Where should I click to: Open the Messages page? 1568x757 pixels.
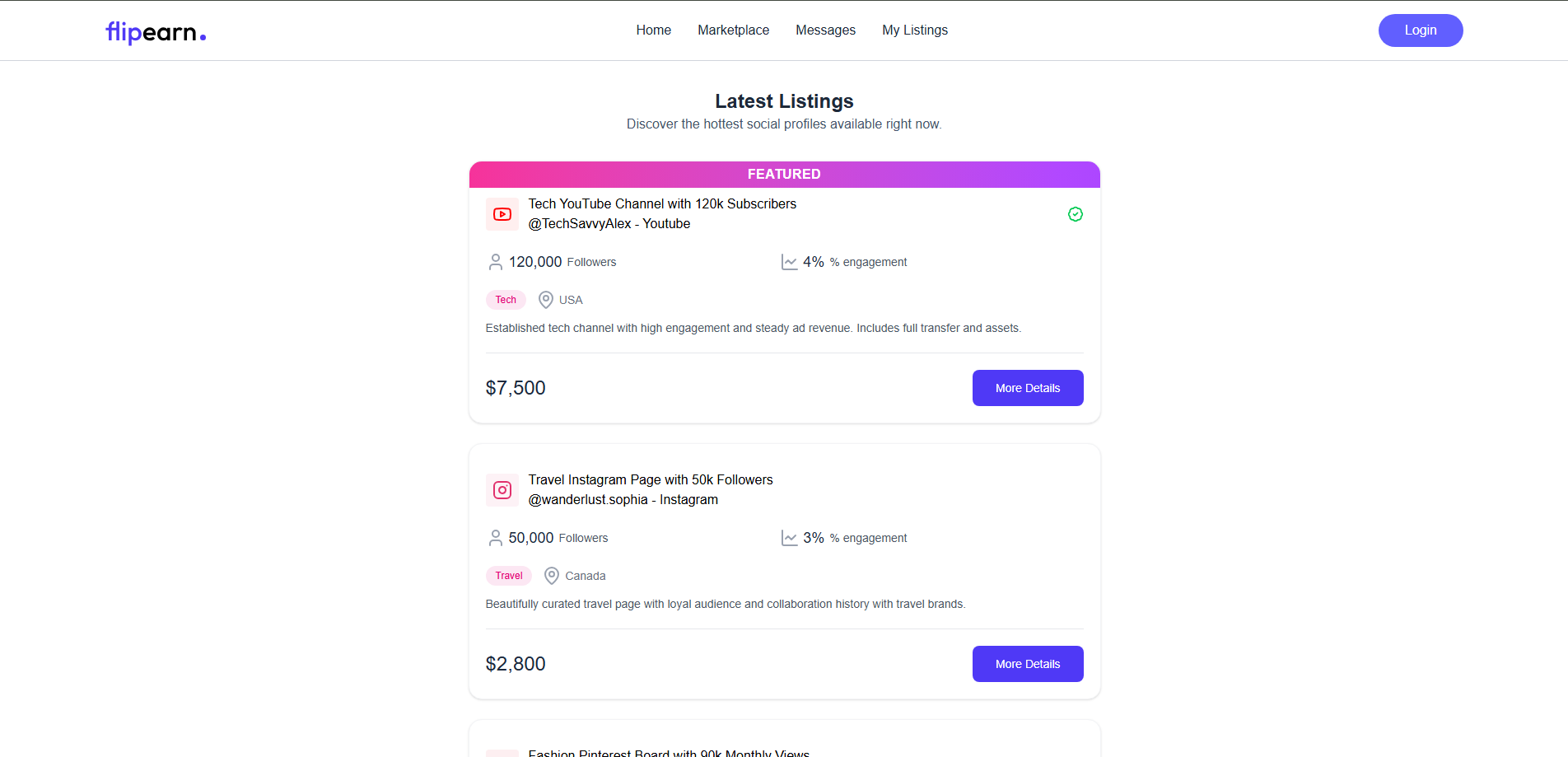(x=826, y=30)
